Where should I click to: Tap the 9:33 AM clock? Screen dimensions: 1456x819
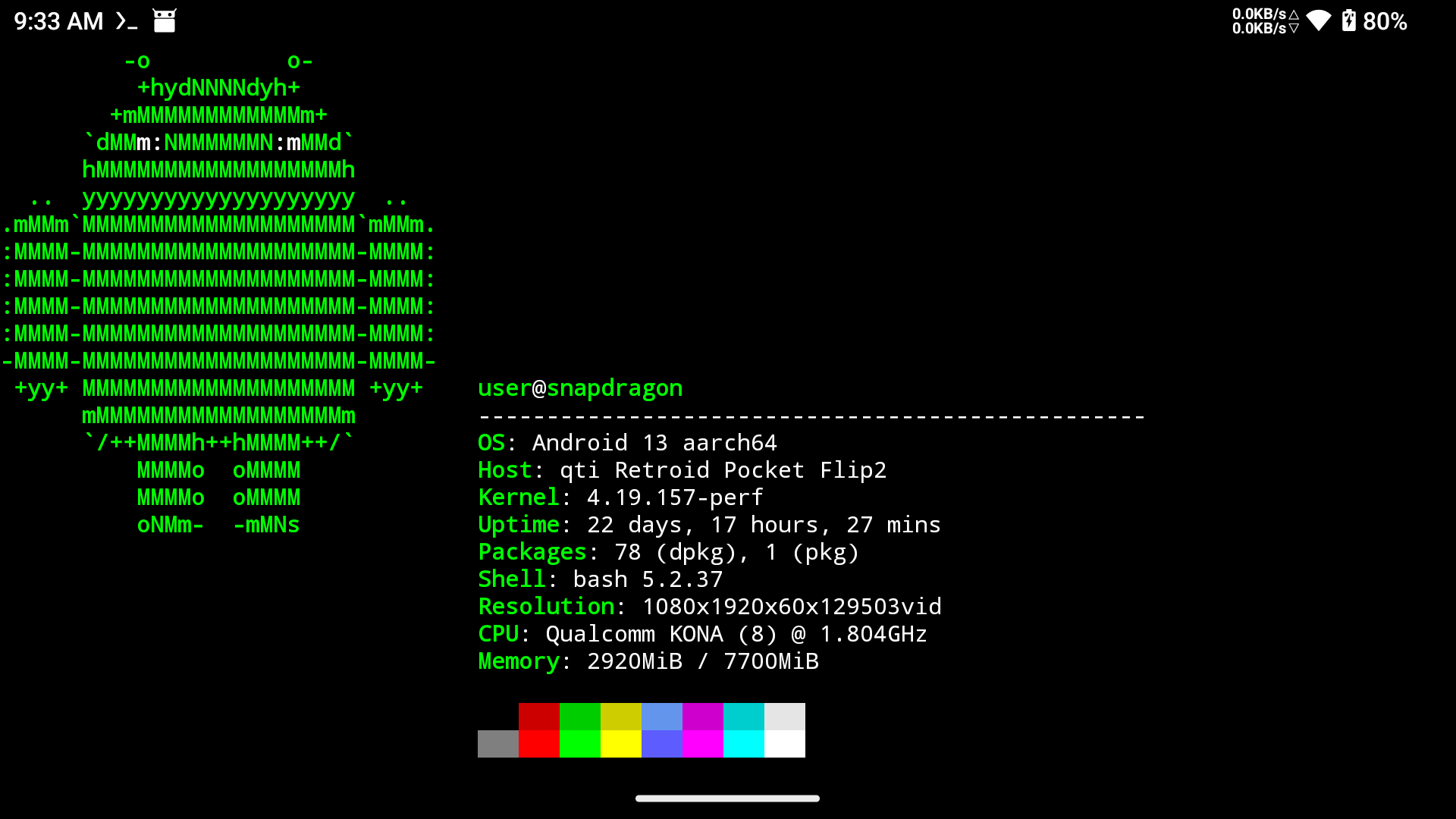[58, 21]
